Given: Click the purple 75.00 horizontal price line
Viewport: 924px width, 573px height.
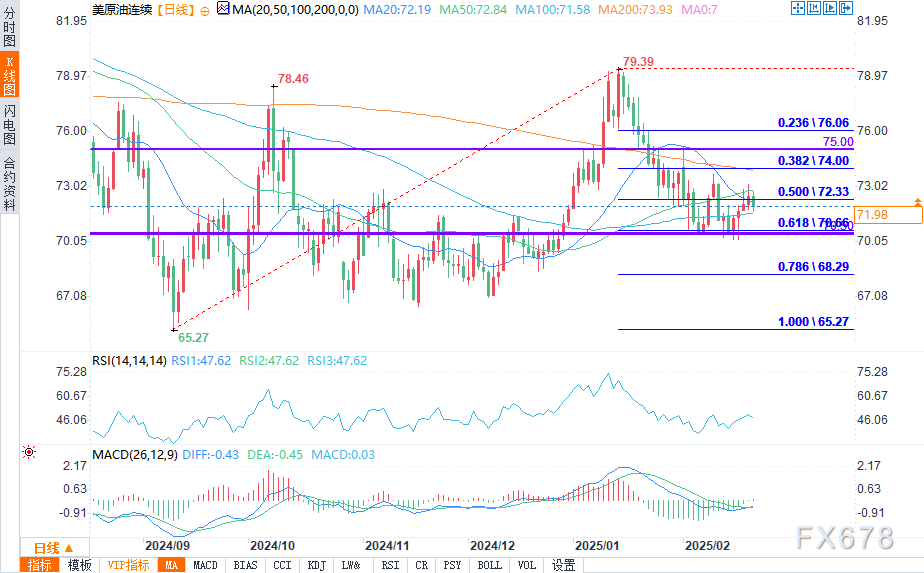Looking at the screenshot, I should pos(400,149).
